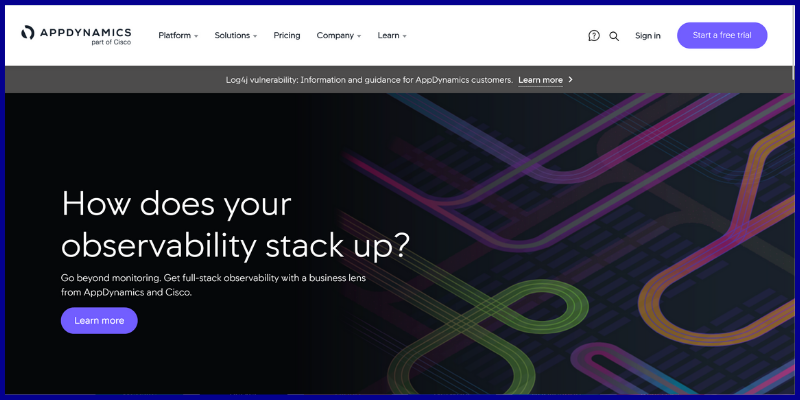Expand the Company dropdown menu
Image resolution: width=800 pixels, height=400 pixels.
(x=339, y=36)
